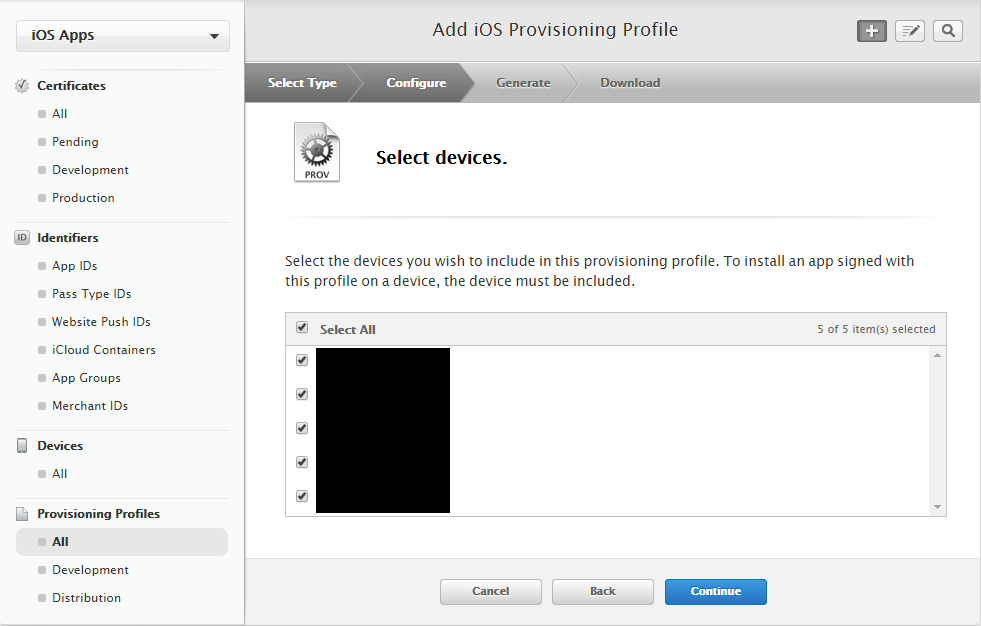Click the Certificates seal icon
Viewport: 981px width, 626px height.
(22, 86)
